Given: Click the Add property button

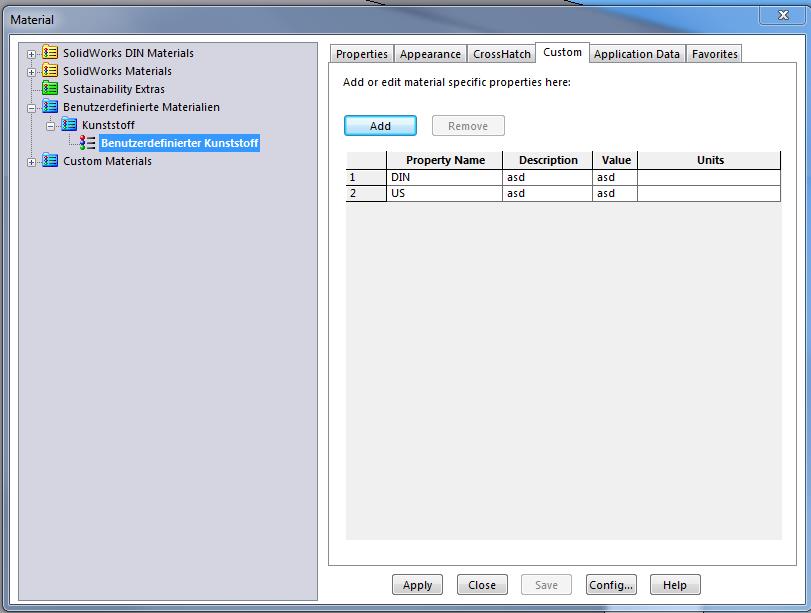Looking at the screenshot, I should pyautogui.click(x=380, y=126).
